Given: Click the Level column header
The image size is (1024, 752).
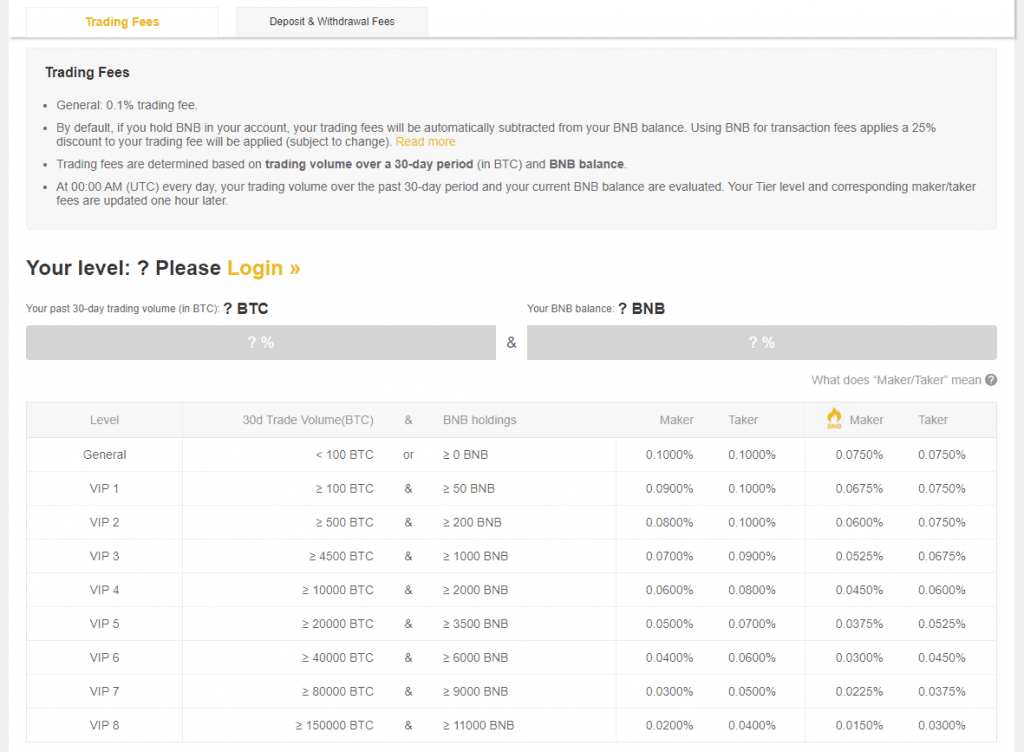Looking at the screenshot, I should click(105, 420).
